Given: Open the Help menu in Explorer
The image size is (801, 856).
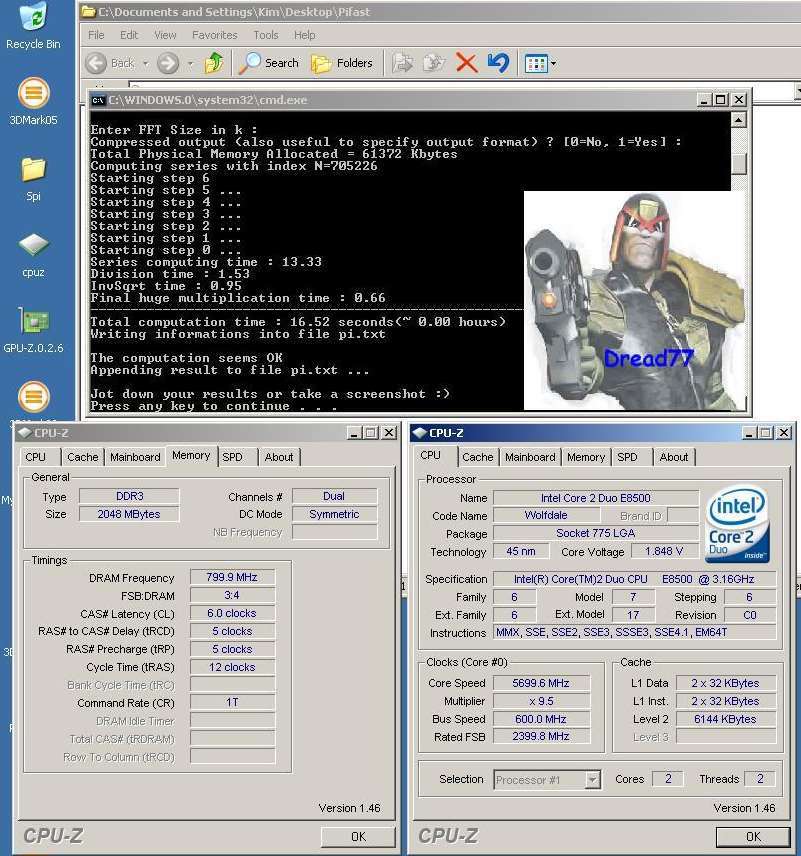Looking at the screenshot, I should [305, 35].
